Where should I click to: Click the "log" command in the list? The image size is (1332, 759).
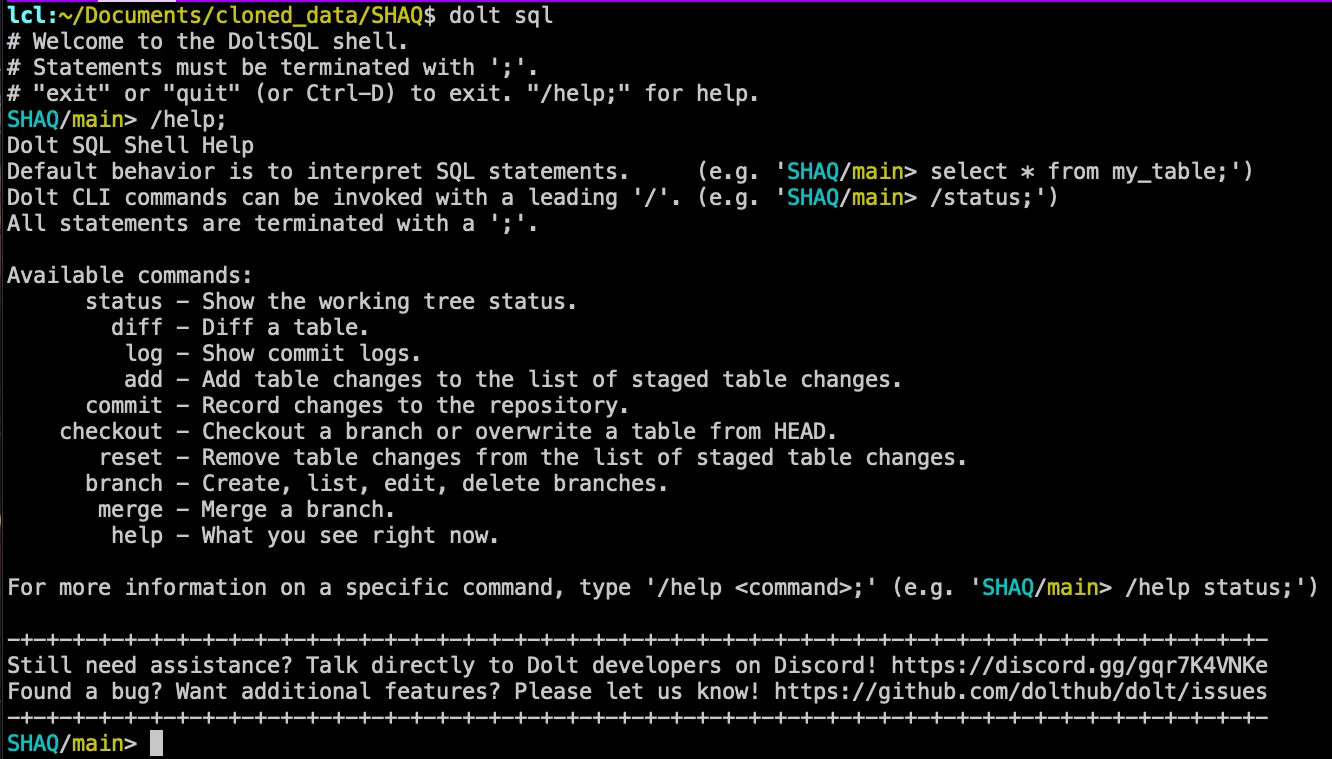[x=143, y=353]
